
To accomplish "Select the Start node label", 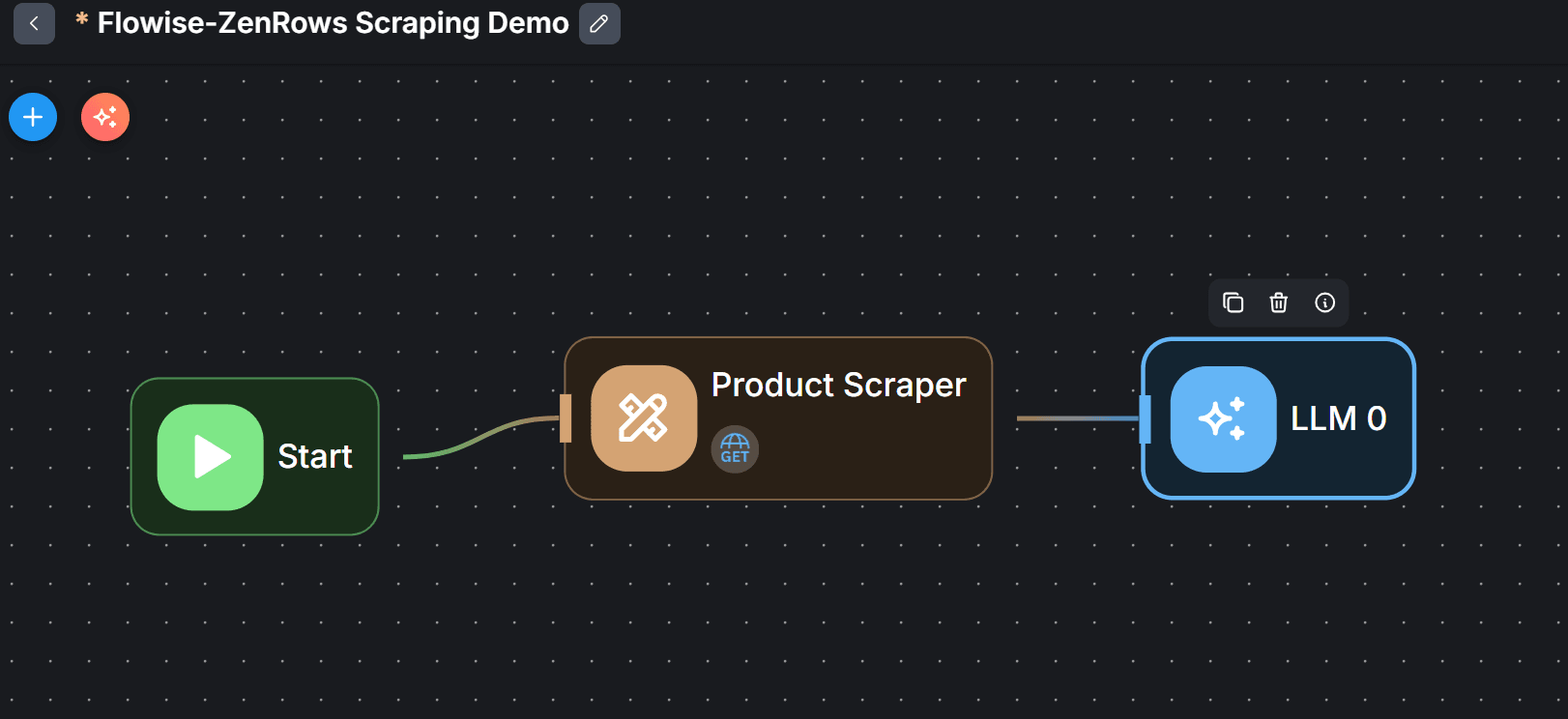I will pyautogui.click(x=315, y=456).
